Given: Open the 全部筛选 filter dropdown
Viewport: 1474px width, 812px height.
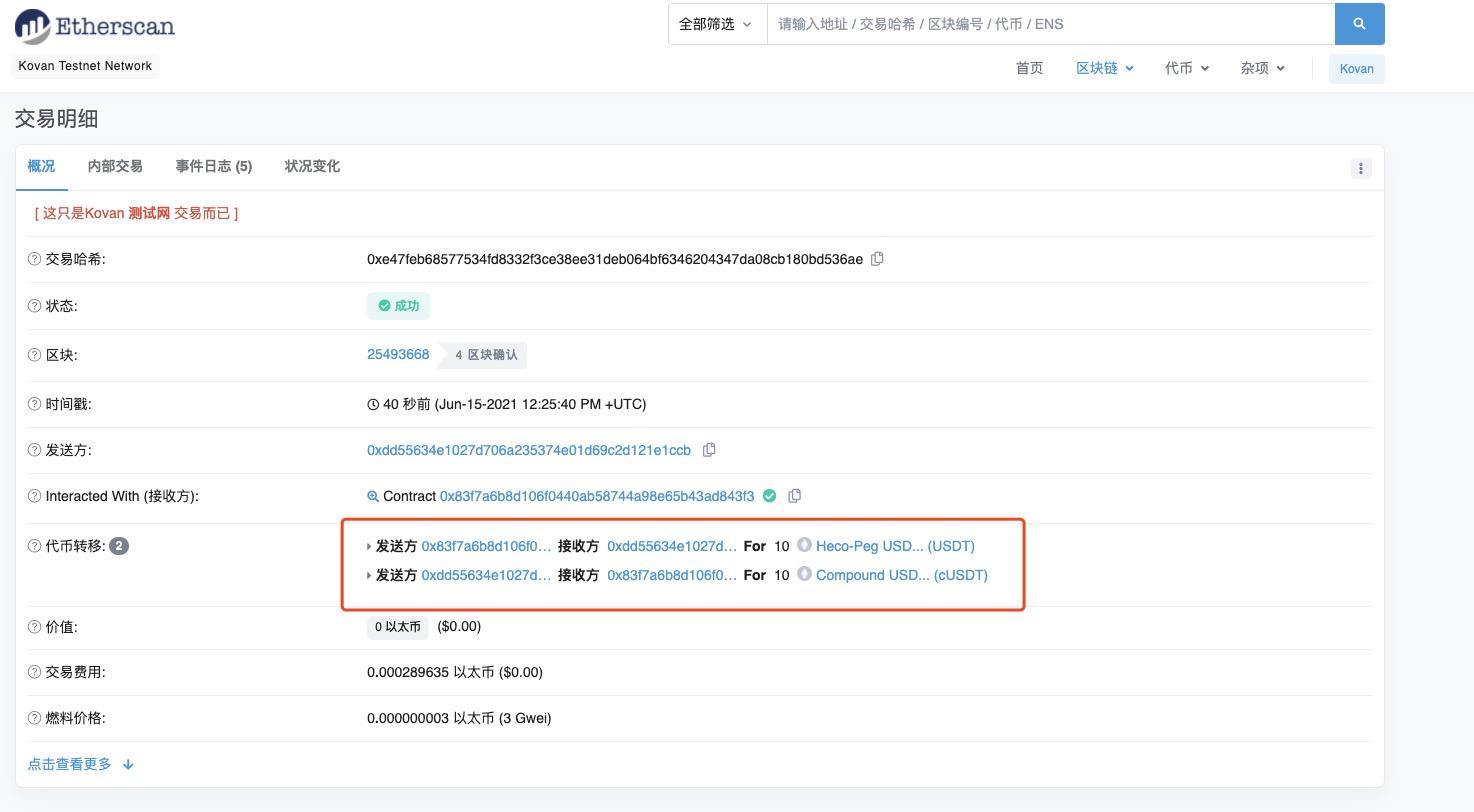Looking at the screenshot, I should [717, 24].
